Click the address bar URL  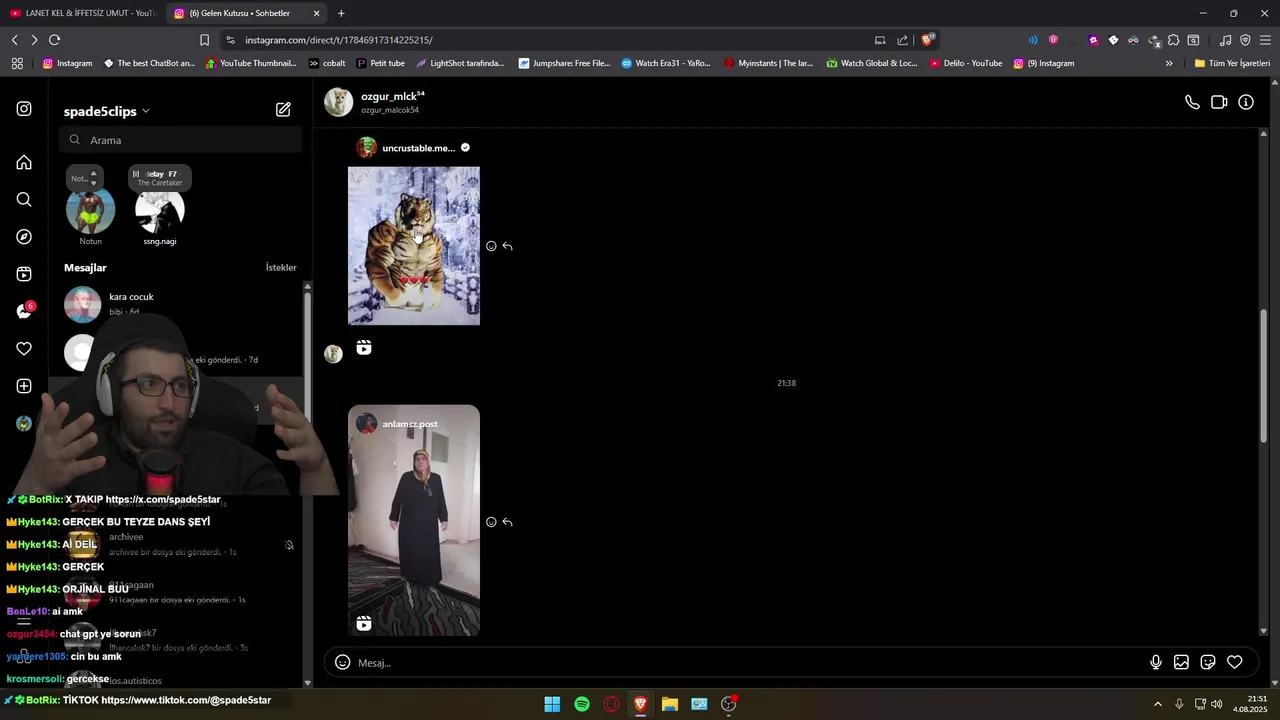pos(339,40)
